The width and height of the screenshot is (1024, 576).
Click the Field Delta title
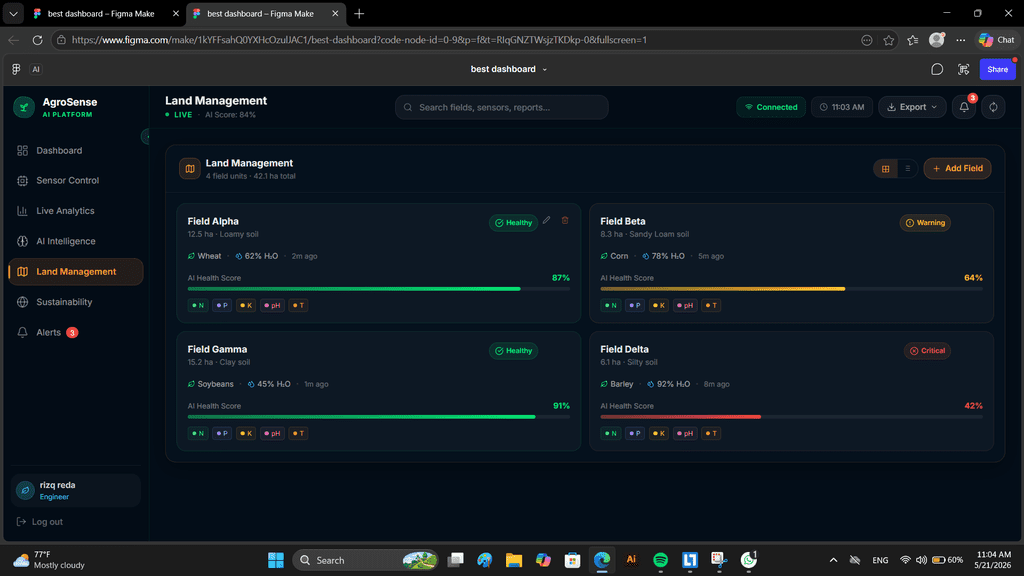[624, 349]
